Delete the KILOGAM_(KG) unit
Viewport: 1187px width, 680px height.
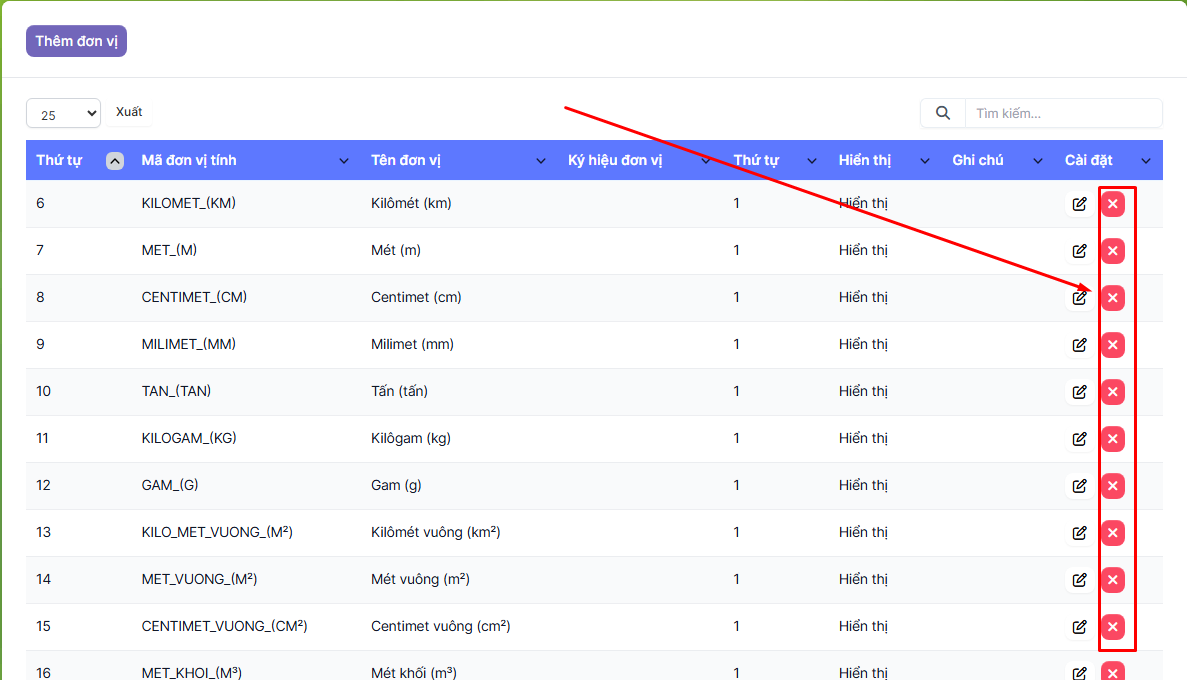1112,439
